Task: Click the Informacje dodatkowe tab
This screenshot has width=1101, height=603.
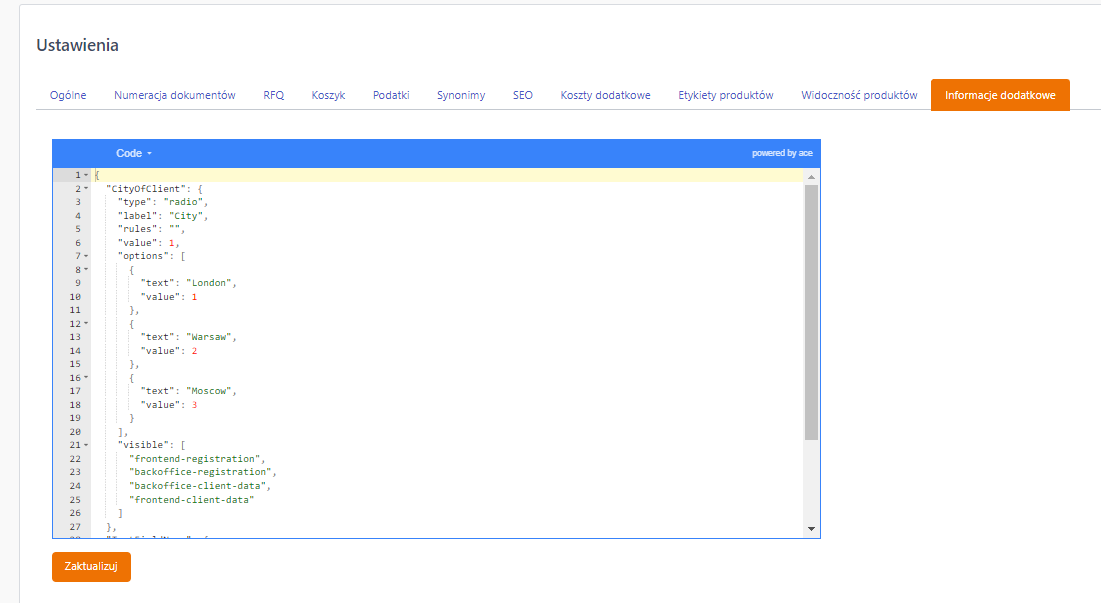Action: click(x=1000, y=95)
